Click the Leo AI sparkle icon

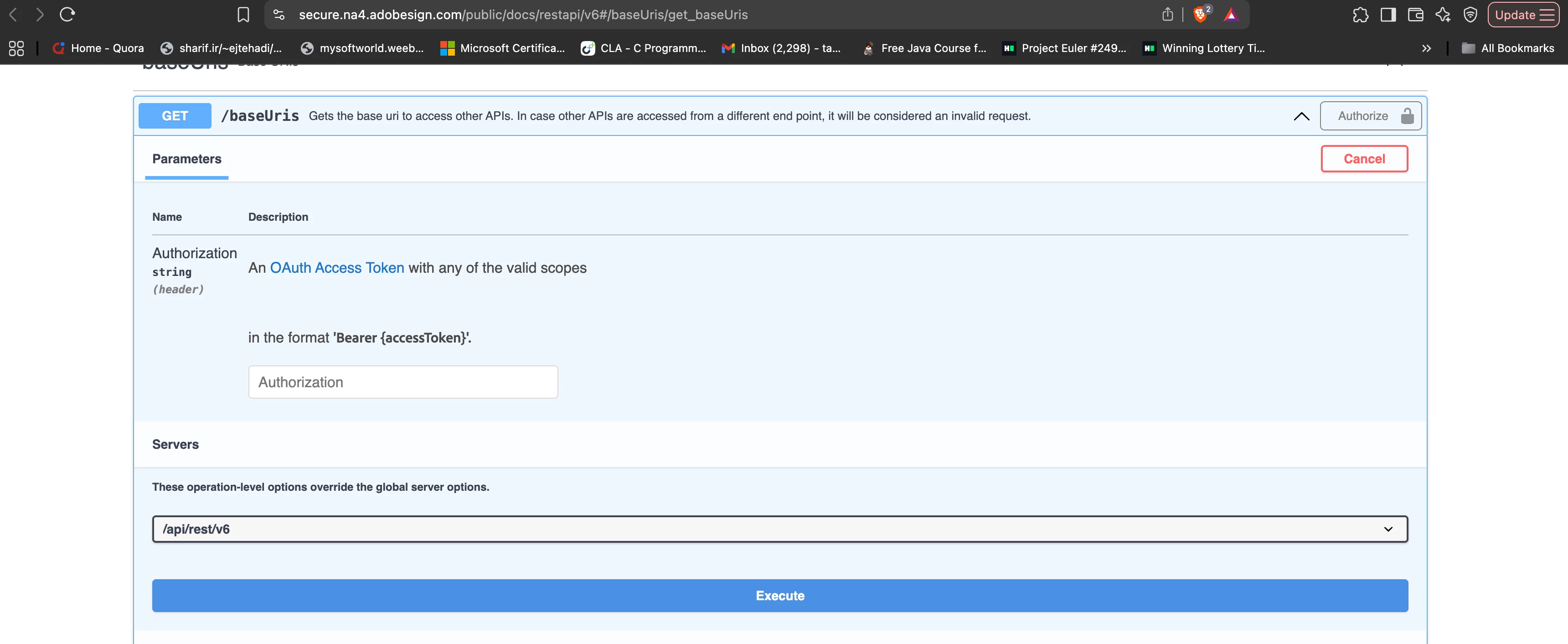tap(1443, 15)
